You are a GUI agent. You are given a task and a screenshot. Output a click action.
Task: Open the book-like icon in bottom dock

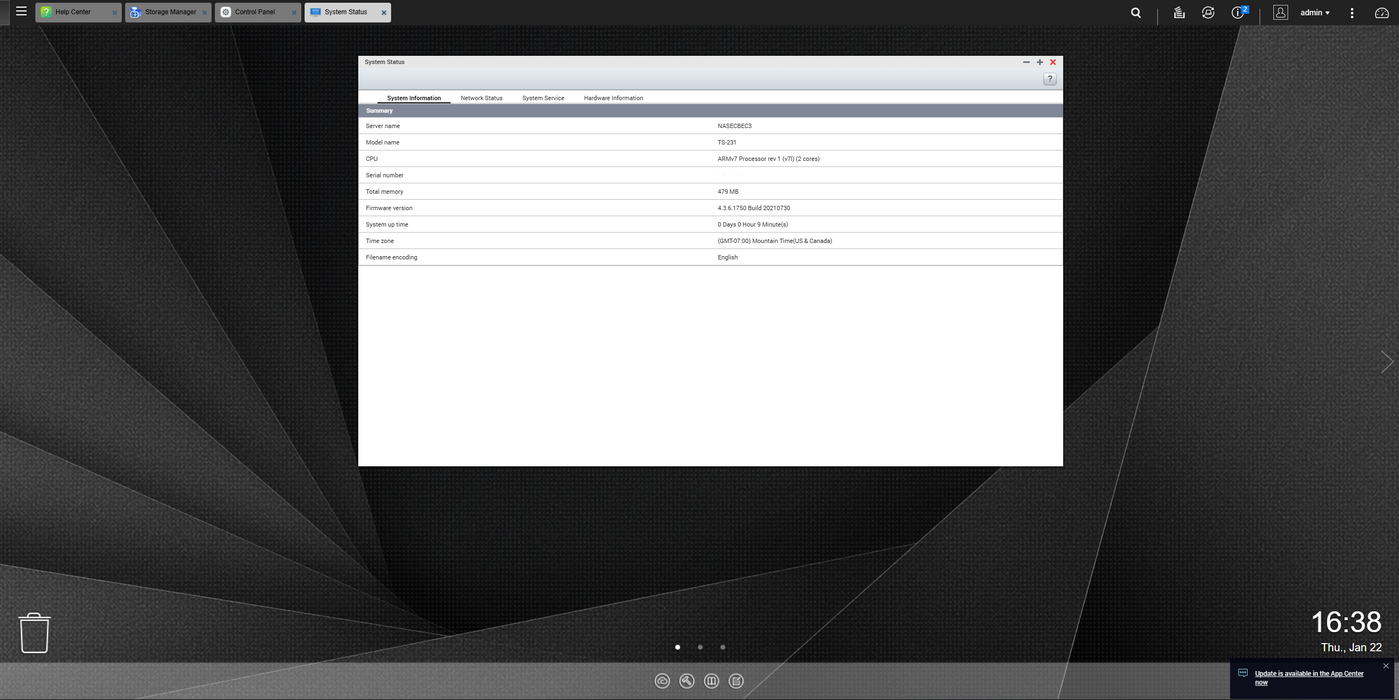point(711,681)
